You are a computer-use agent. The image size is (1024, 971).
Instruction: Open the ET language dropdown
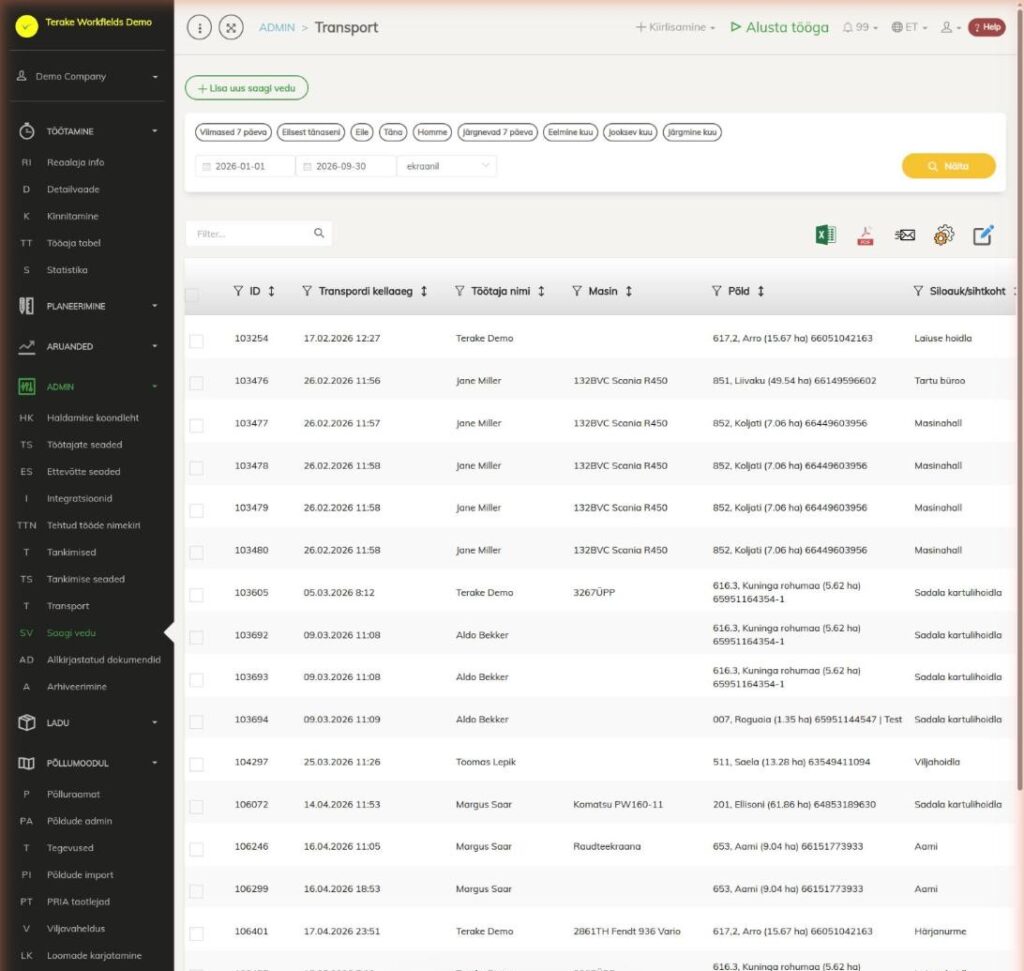(909, 27)
